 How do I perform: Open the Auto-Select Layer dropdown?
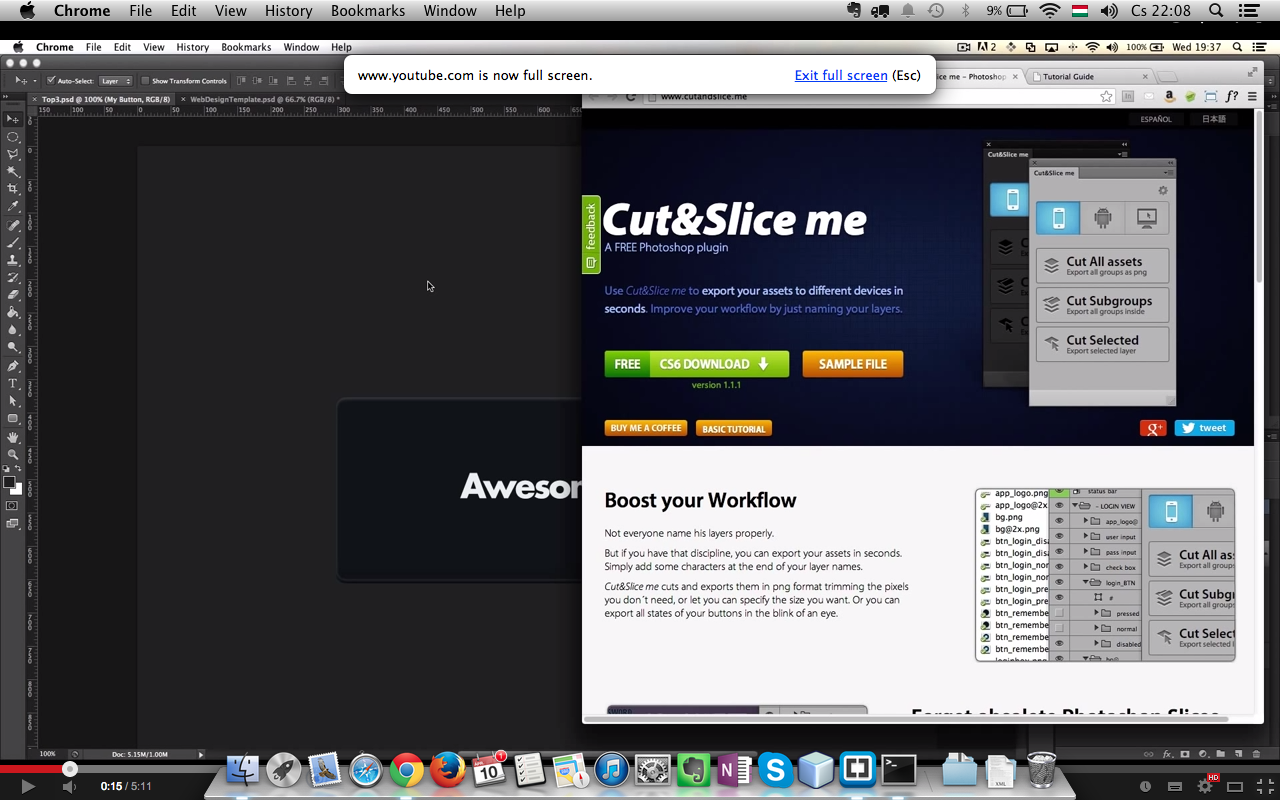pyautogui.click(x=115, y=81)
